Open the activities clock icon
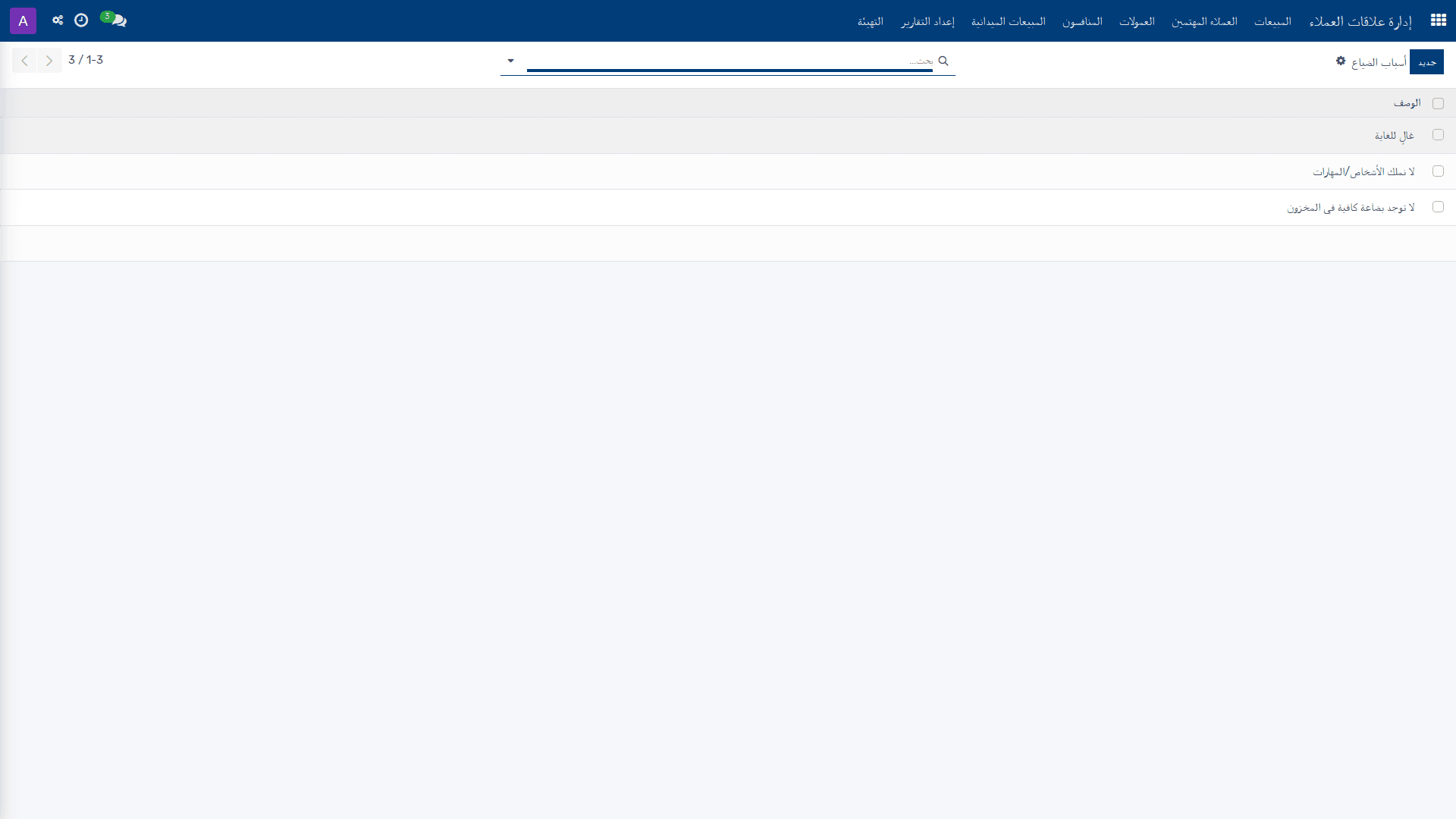The image size is (1456, 819). 81,20
